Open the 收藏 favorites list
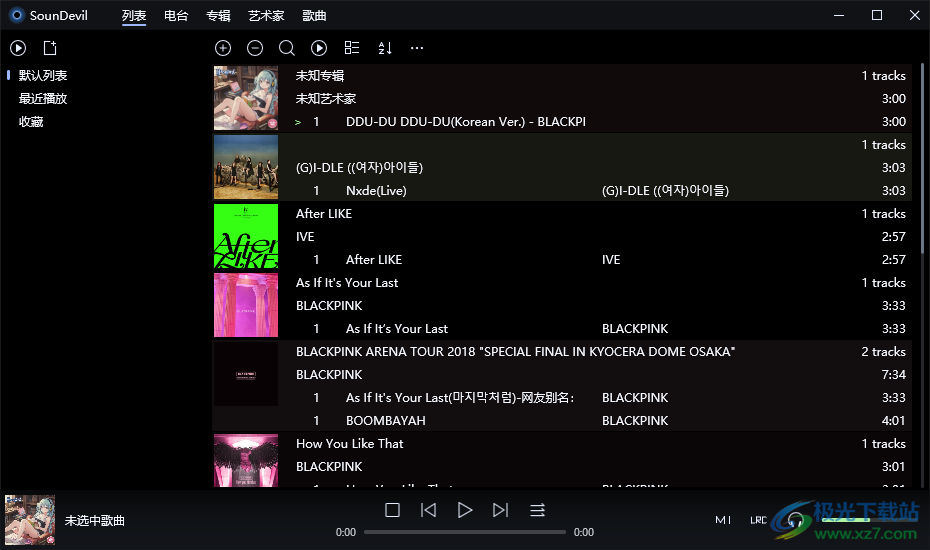Image resolution: width=930 pixels, height=550 pixels. coord(31,122)
